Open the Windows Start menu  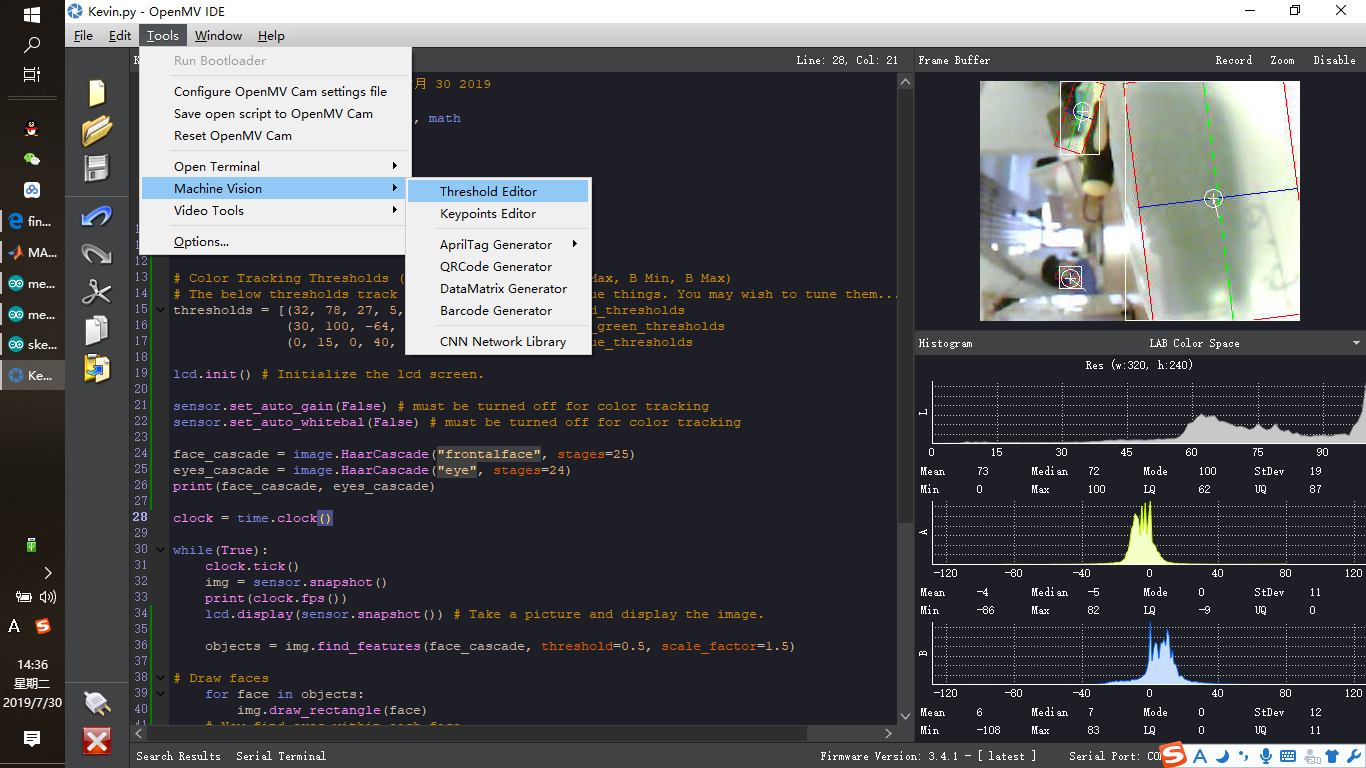click(32, 15)
